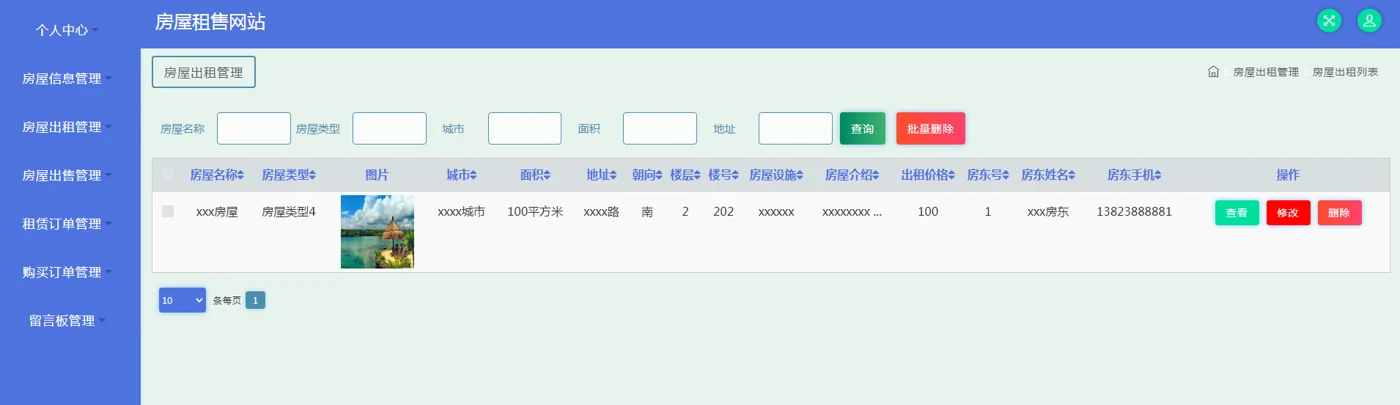This screenshot has height=405, width=1400.
Task: Click cell text 100平方米
Action: point(535,212)
